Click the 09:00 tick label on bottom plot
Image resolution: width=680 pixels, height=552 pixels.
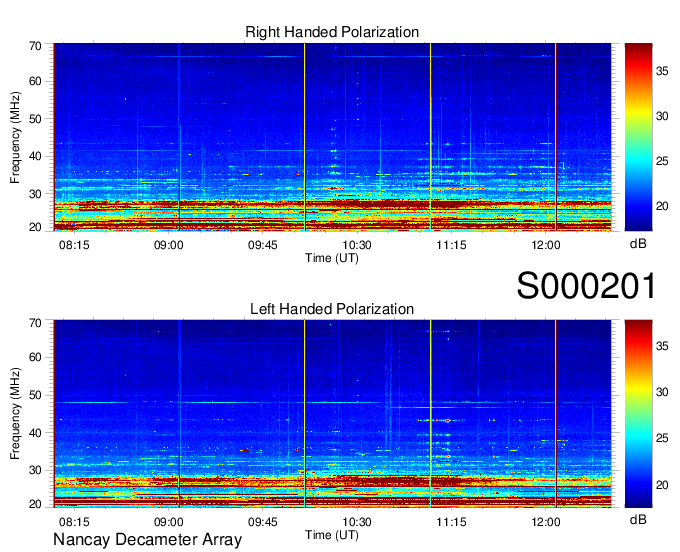[x=168, y=522]
